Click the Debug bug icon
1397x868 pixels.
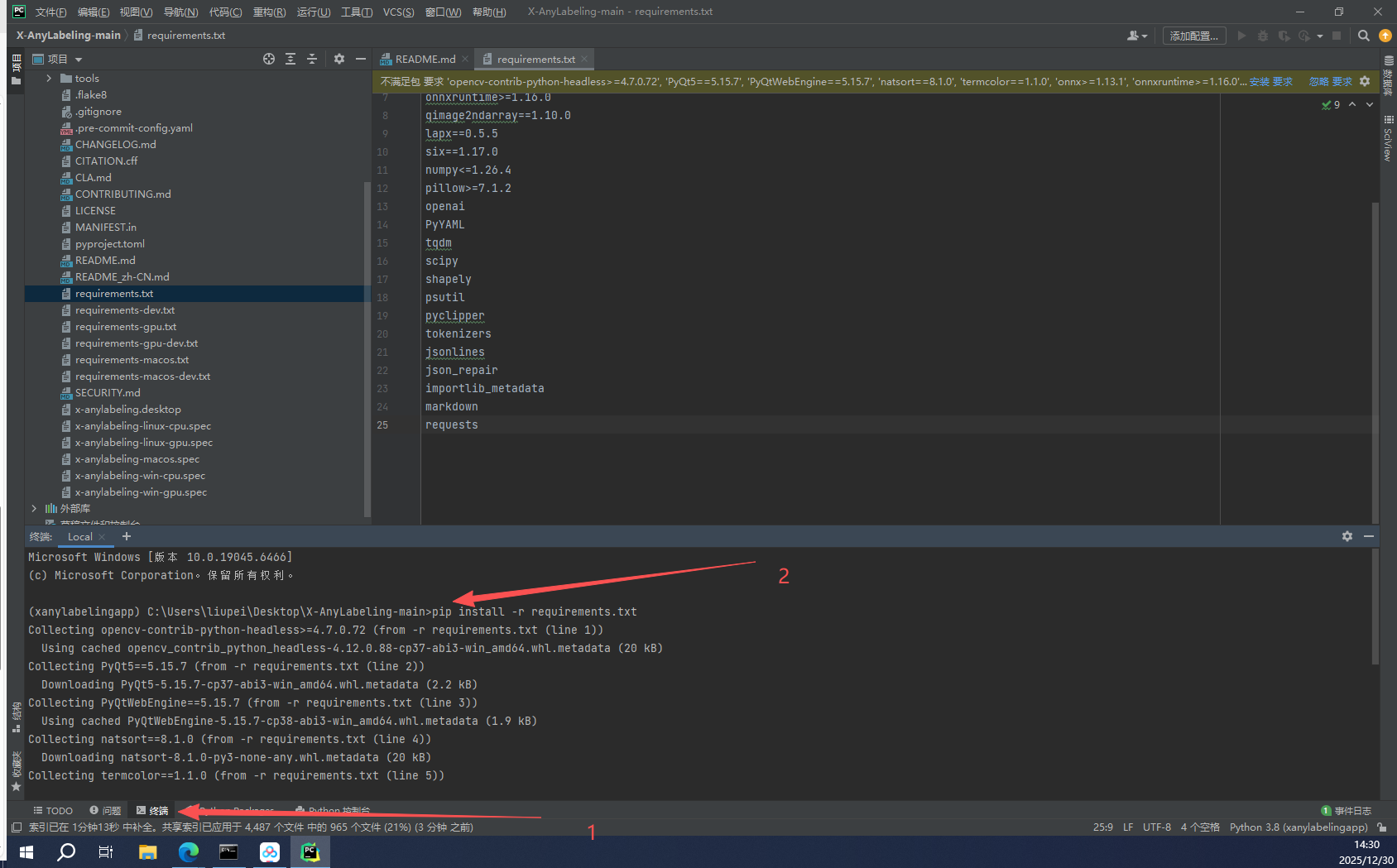[1262, 36]
